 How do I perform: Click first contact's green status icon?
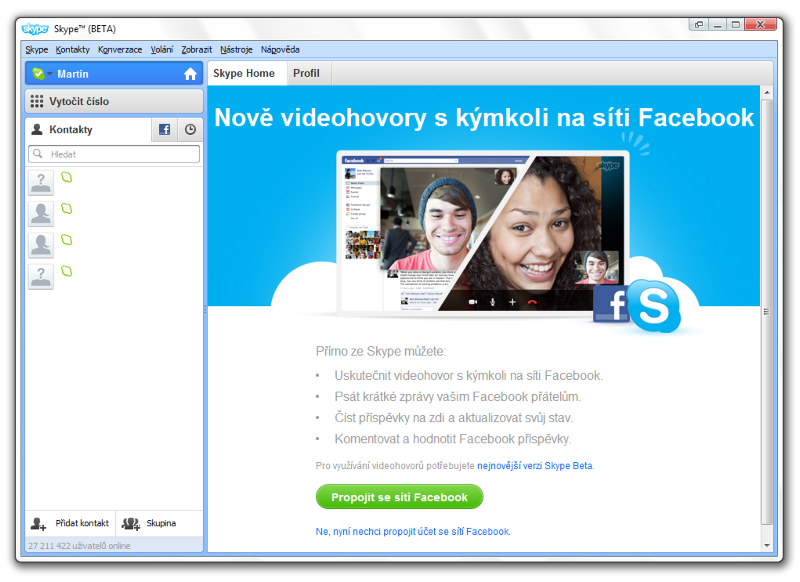(67, 178)
